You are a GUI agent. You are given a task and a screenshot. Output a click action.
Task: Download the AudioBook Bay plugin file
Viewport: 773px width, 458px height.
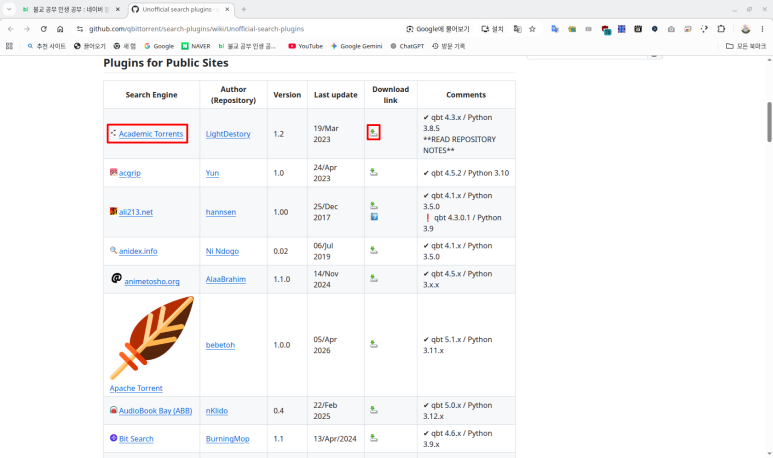374,410
